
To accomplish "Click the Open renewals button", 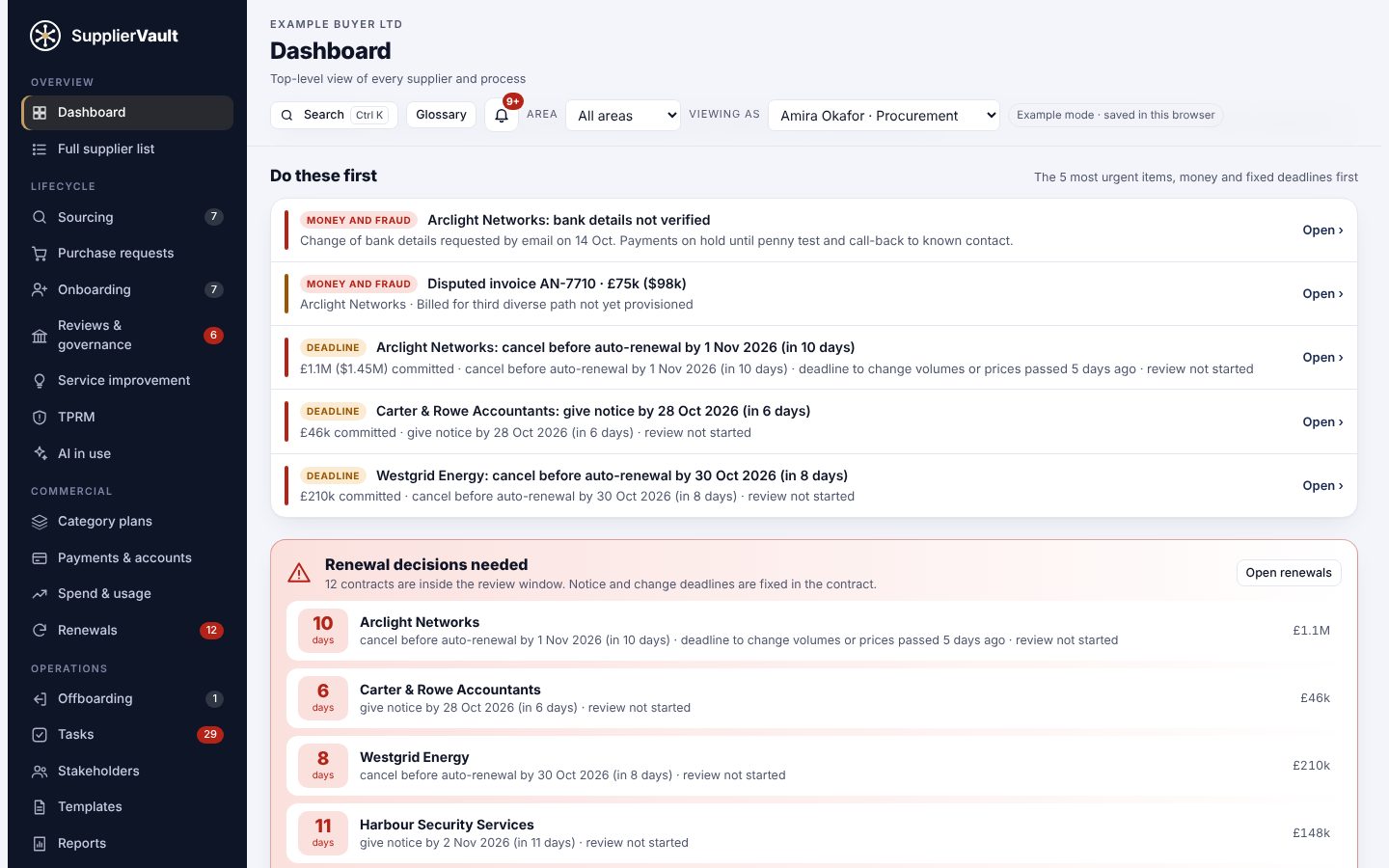I will click(x=1289, y=573).
